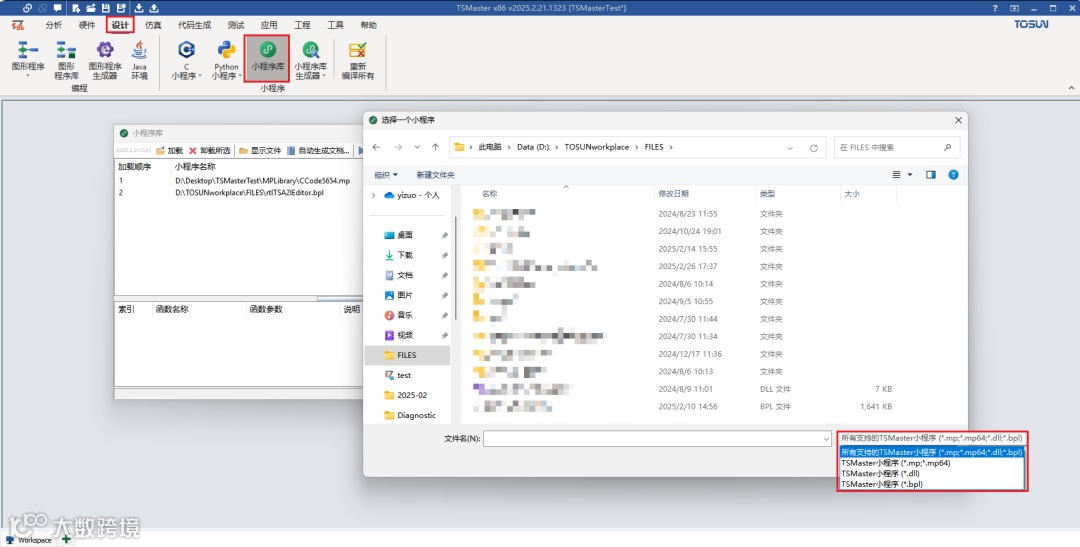Click the download arrow icon in title bar
Image resolution: width=1080 pixels, height=547 pixels.
[139, 8]
